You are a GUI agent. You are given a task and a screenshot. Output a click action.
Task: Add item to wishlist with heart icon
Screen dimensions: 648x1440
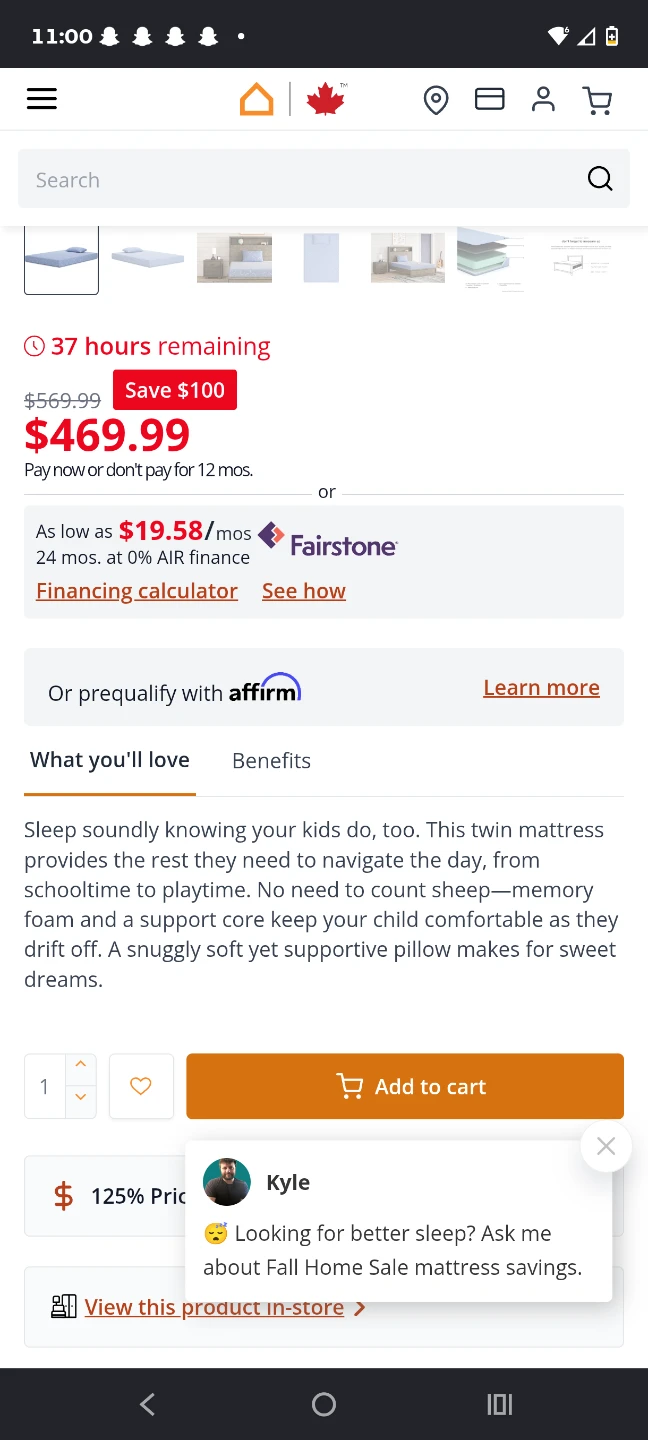[x=141, y=1086]
